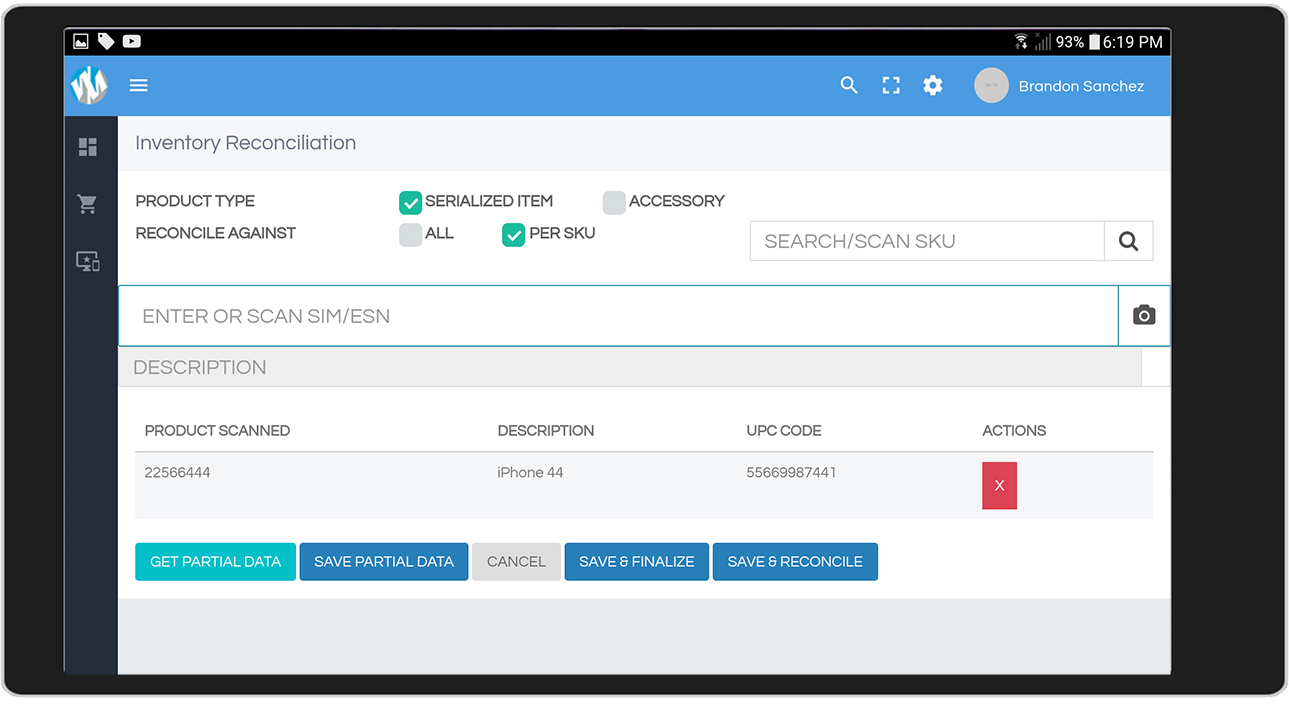Select iPhone 44 description cell

point(530,472)
